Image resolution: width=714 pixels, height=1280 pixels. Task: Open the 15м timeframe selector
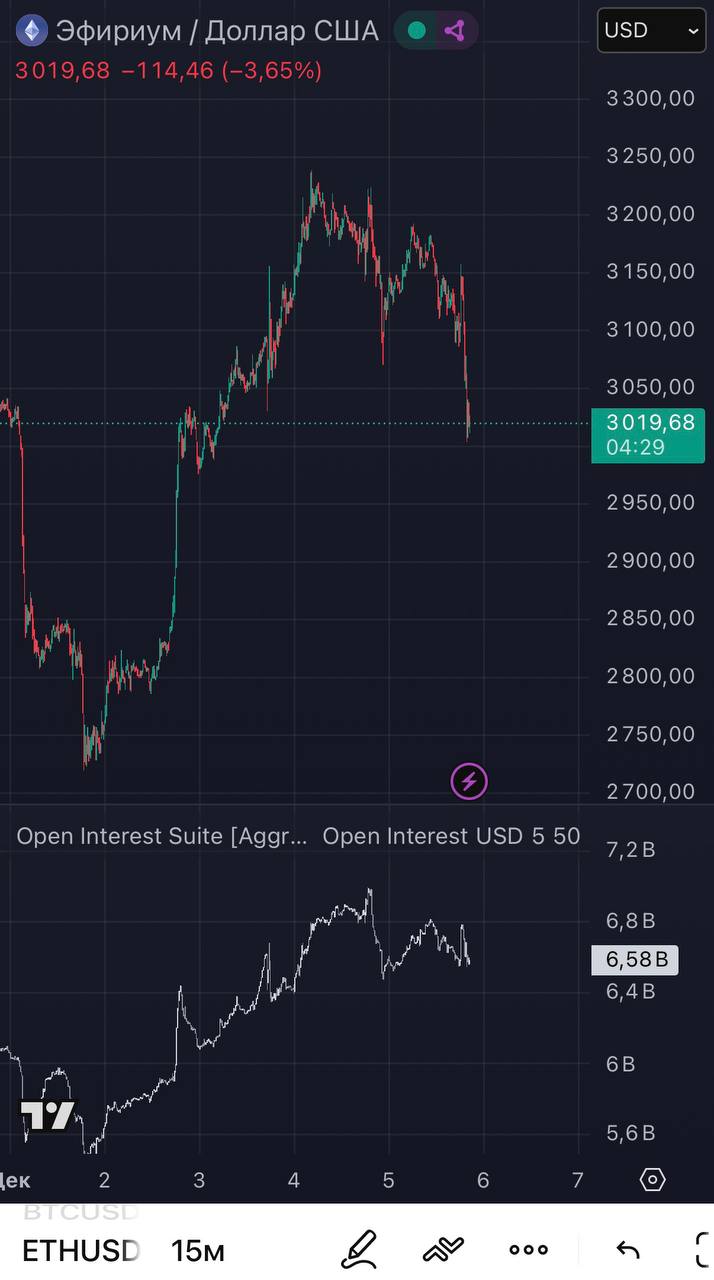click(198, 1250)
